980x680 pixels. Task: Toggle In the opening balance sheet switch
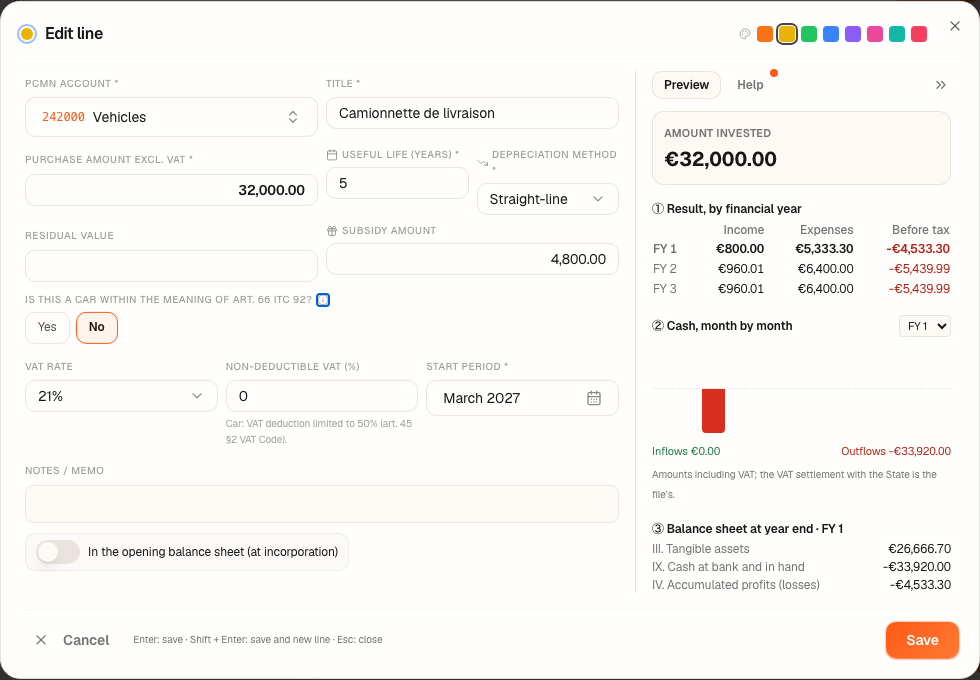coord(58,552)
